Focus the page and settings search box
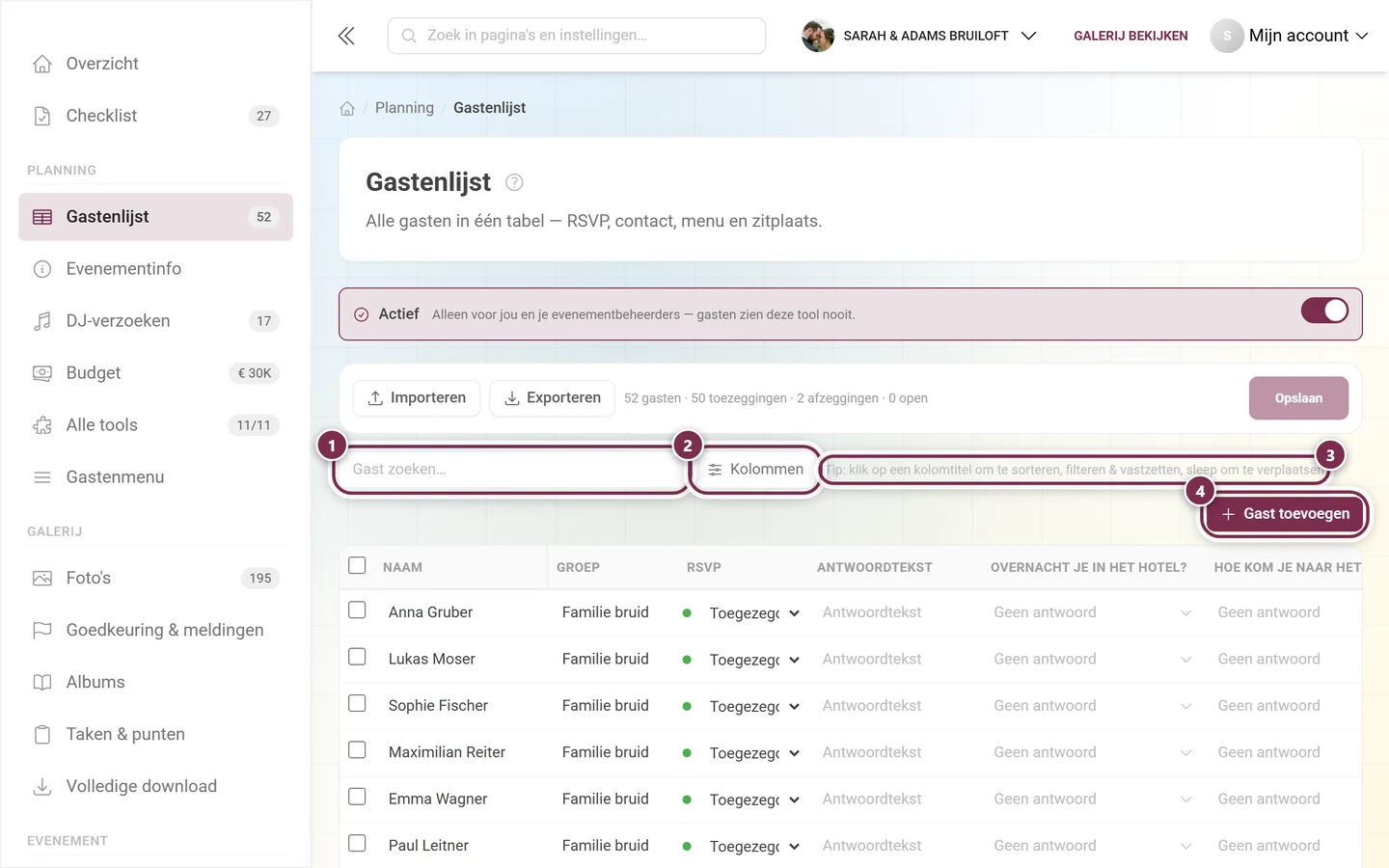 (x=577, y=36)
